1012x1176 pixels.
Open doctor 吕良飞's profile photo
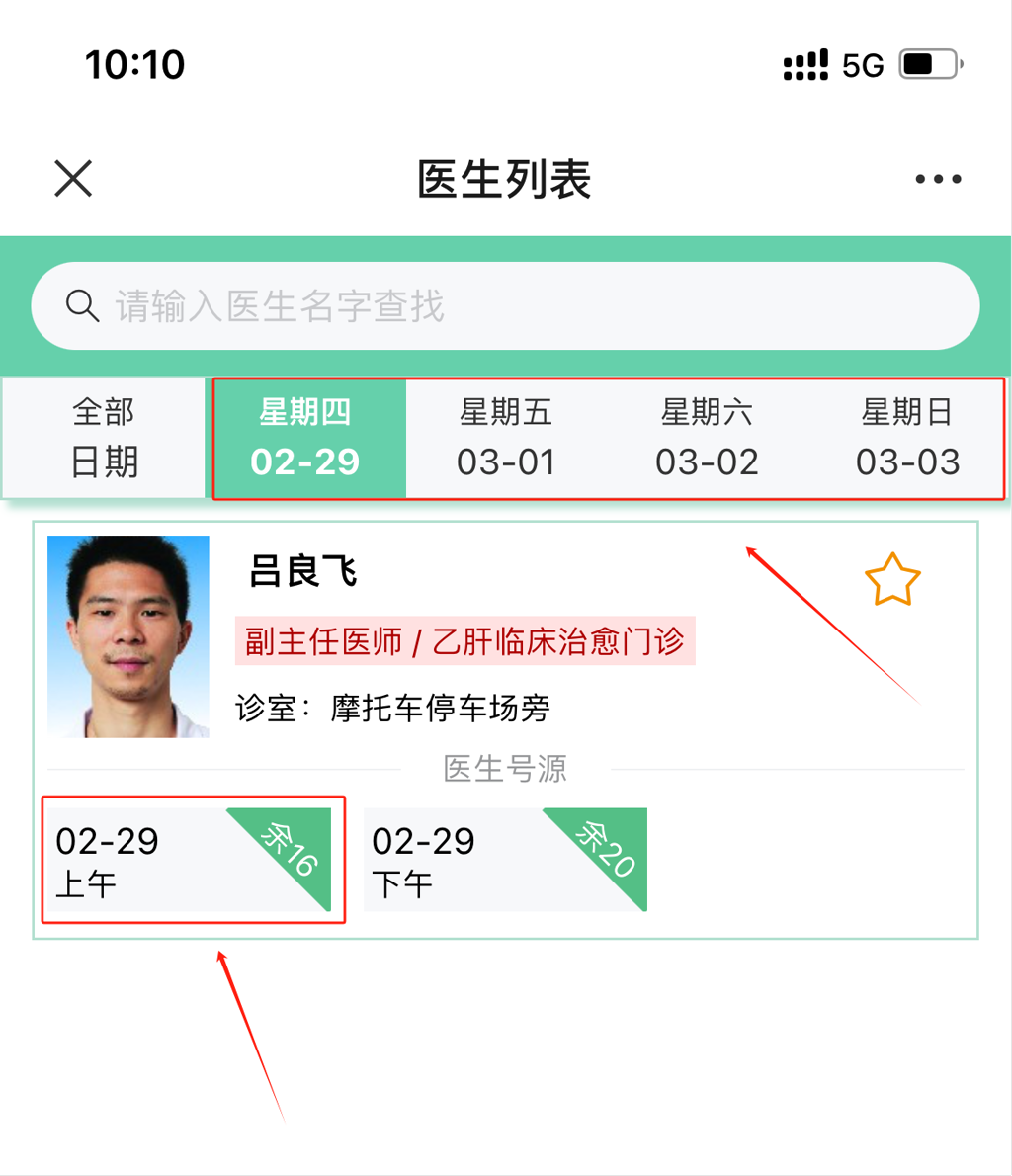click(x=128, y=636)
